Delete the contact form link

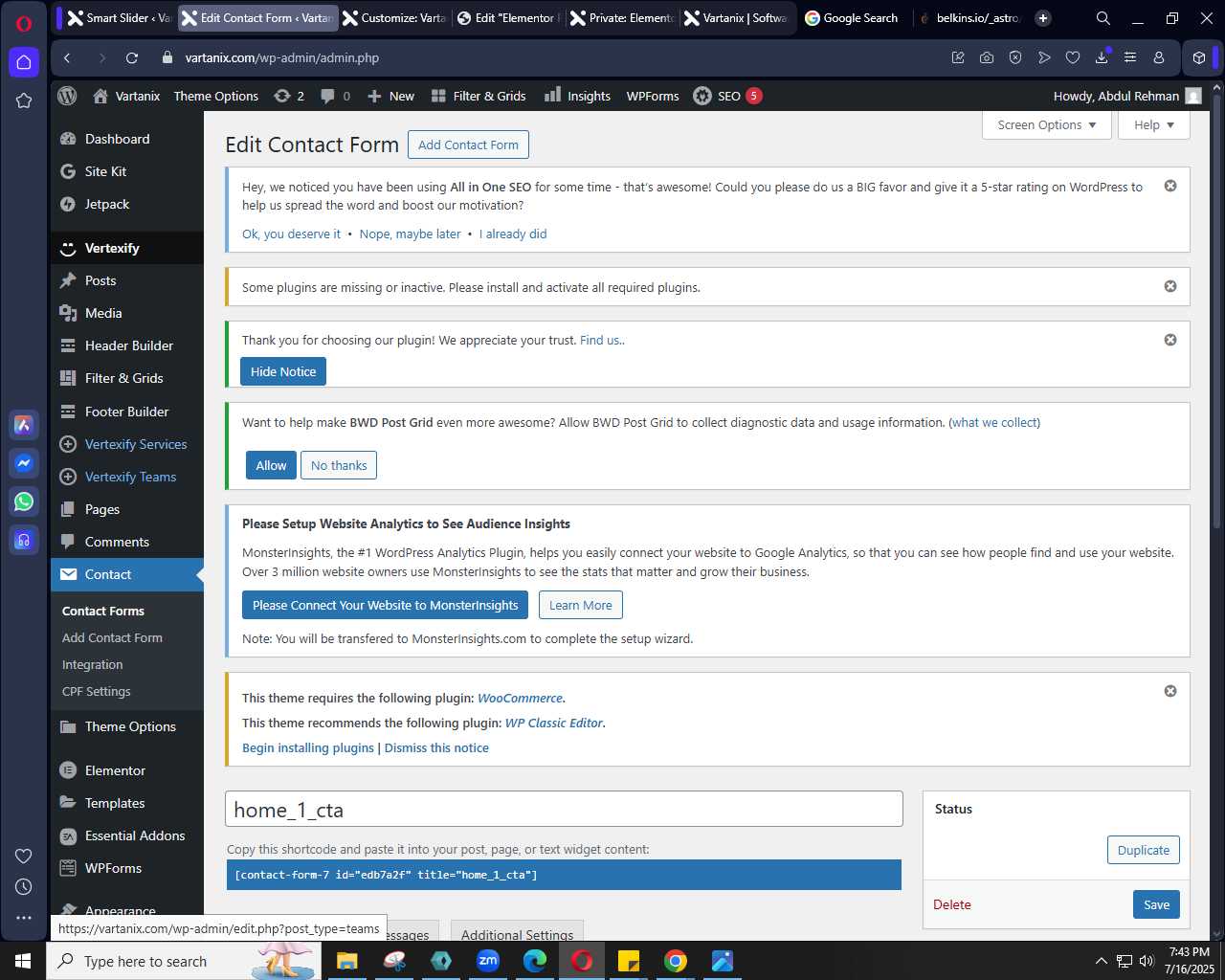pos(952,904)
